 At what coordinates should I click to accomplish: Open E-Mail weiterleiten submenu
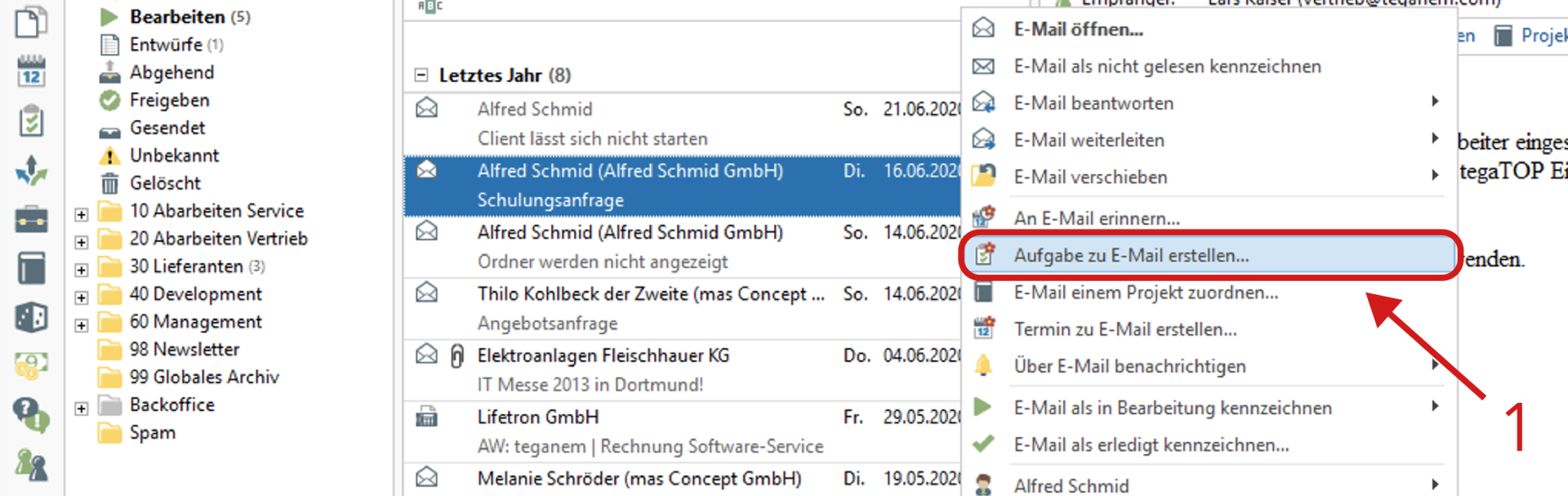(1209, 140)
